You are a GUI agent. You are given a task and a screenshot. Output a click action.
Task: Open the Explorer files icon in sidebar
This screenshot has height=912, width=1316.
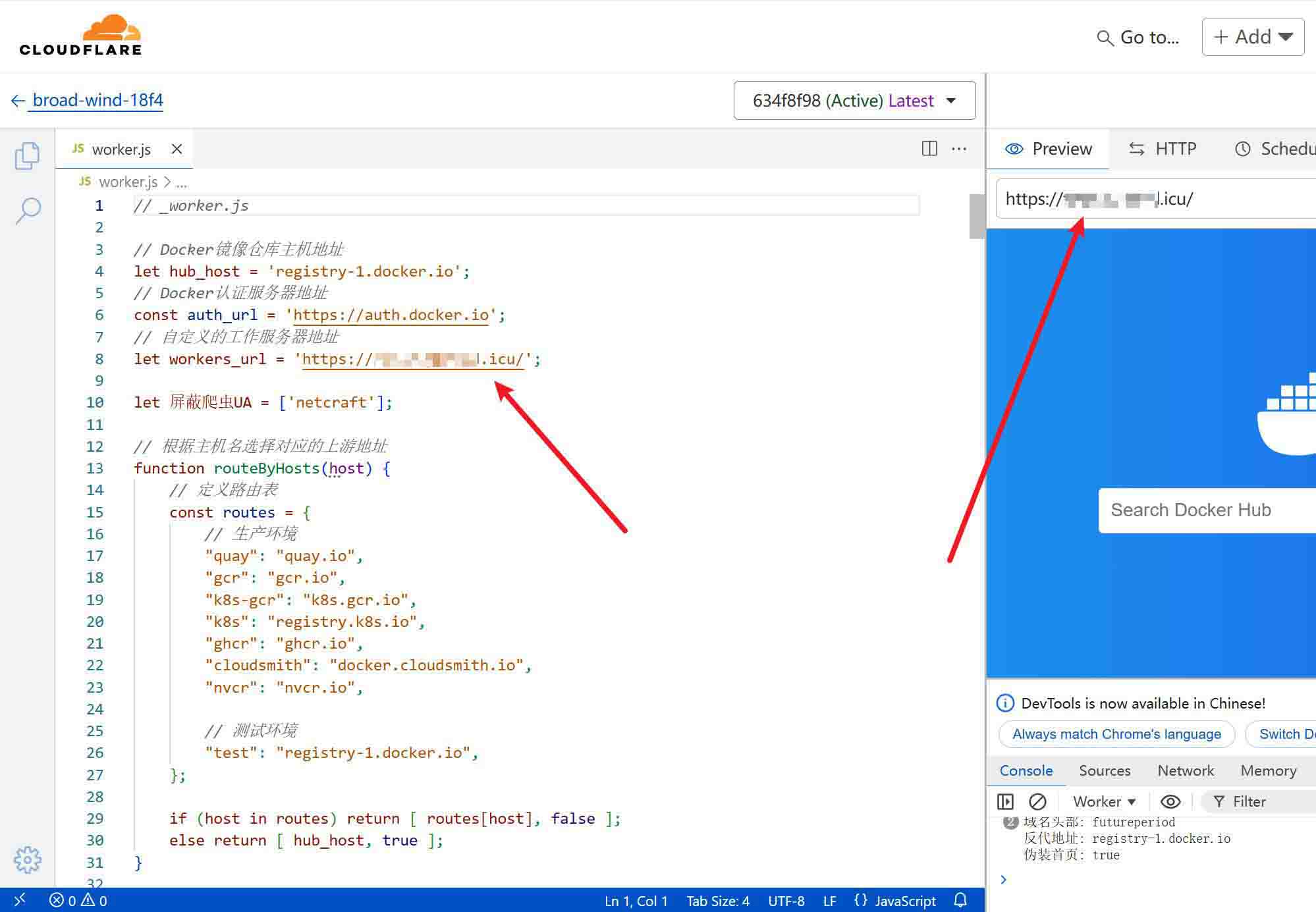[27, 156]
